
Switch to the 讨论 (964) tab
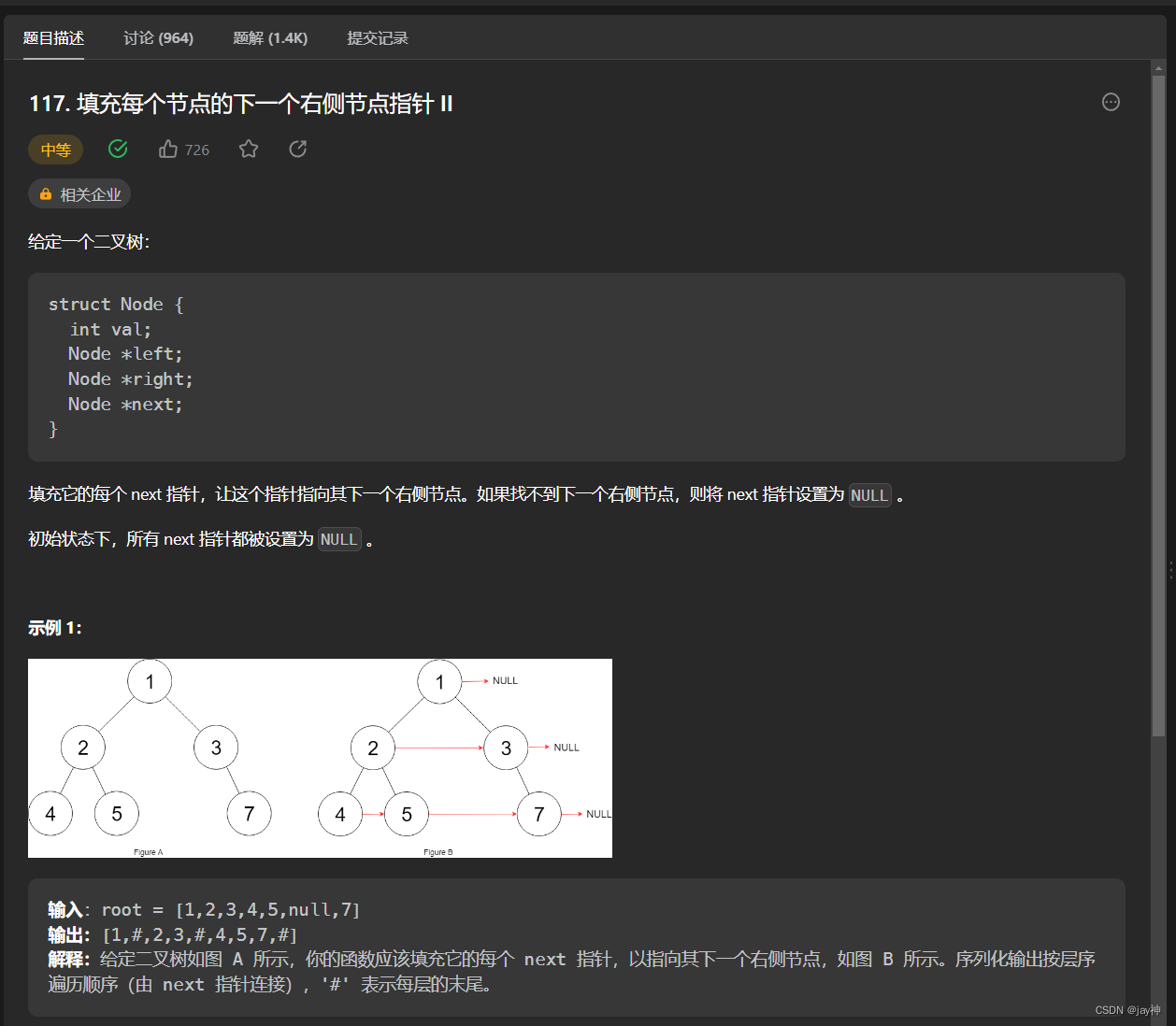pyautogui.click(x=158, y=38)
